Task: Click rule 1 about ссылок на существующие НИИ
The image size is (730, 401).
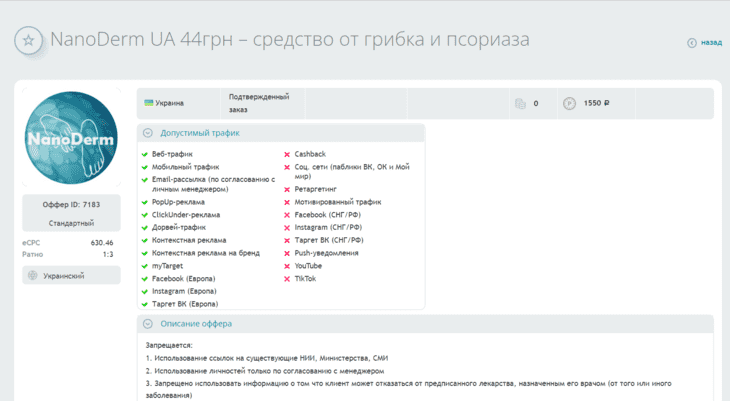Action: click(x=266, y=358)
